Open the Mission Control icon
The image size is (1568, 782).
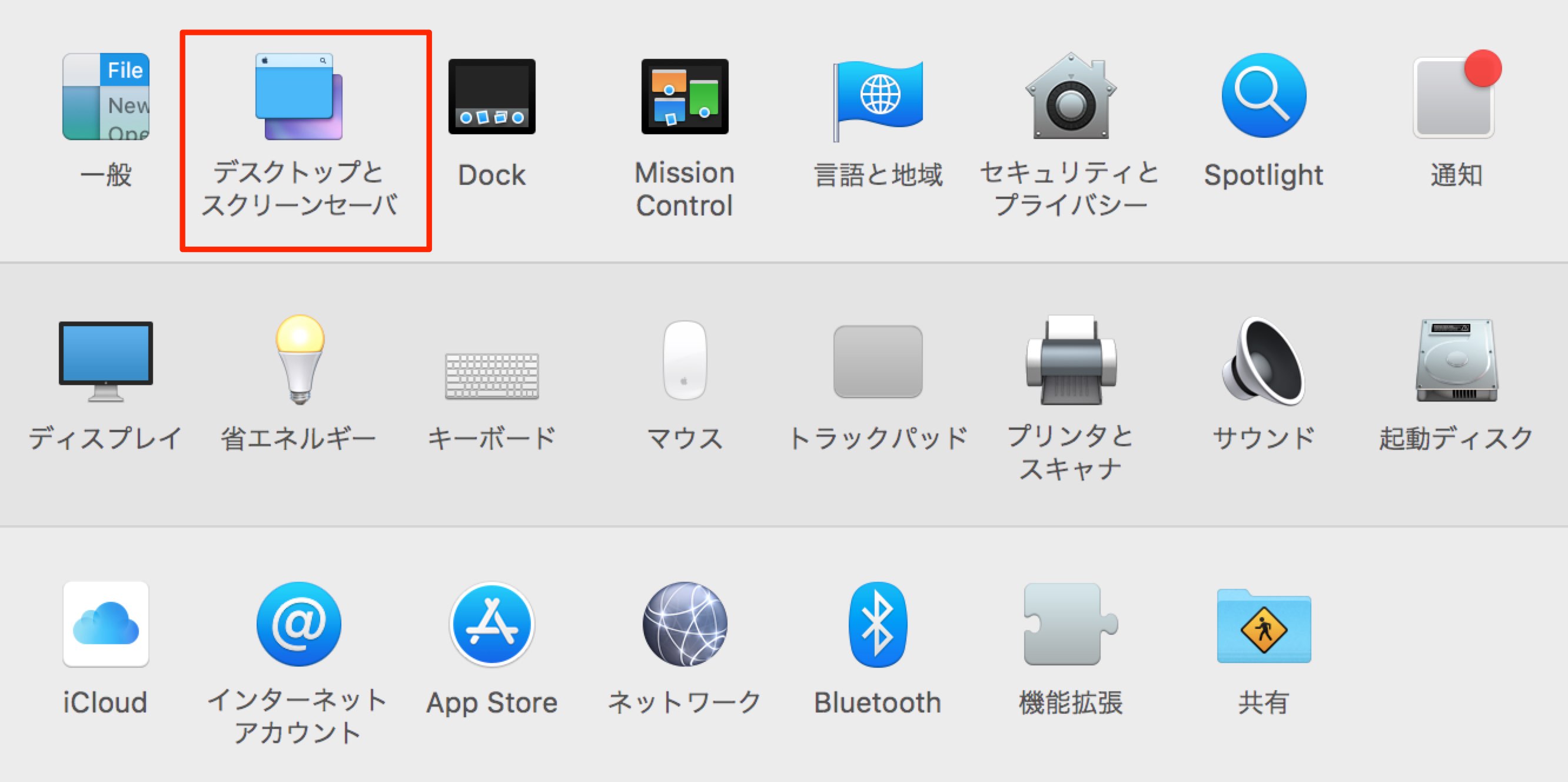coord(685,96)
